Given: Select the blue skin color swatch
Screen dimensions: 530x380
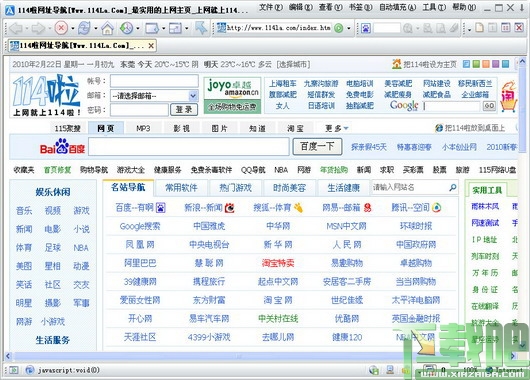Looking at the screenshot, I should tap(466, 64).
